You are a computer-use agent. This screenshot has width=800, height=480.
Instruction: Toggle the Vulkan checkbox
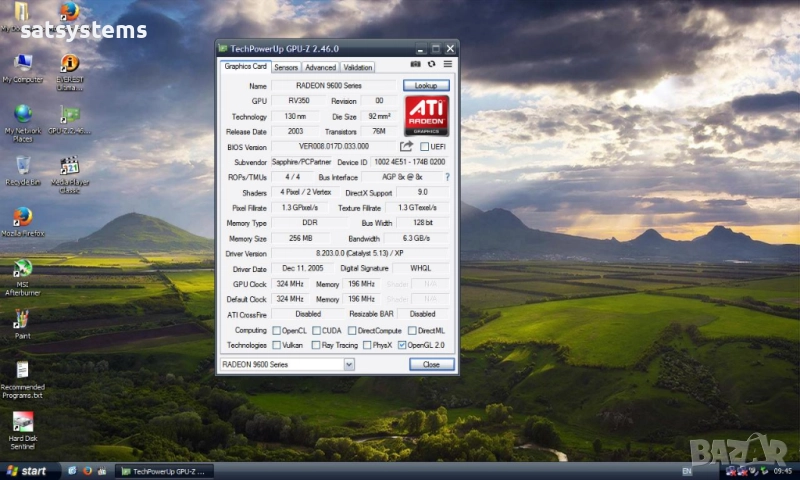(277, 345)
